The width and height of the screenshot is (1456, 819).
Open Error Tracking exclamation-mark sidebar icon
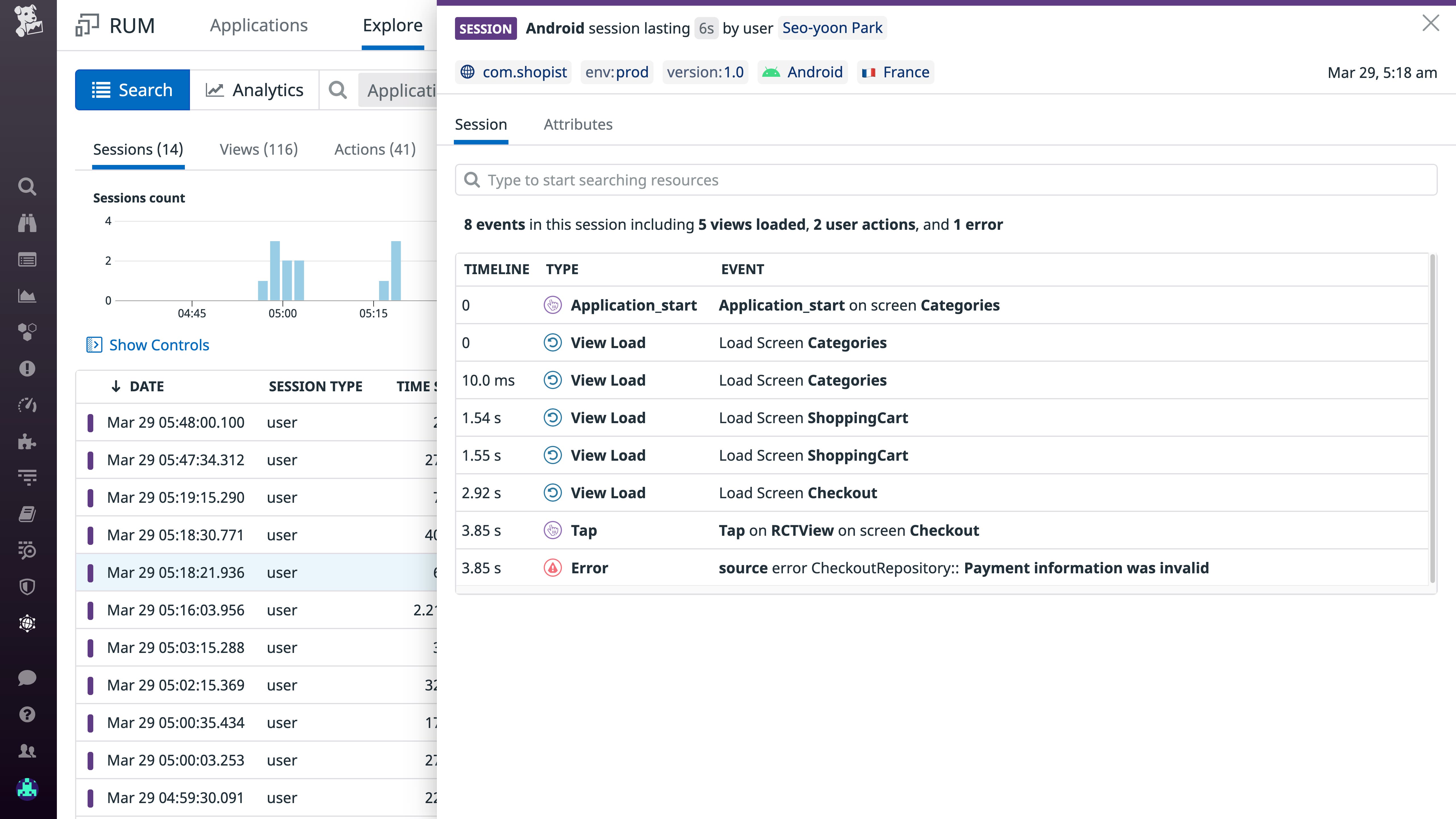coord(27,369)
